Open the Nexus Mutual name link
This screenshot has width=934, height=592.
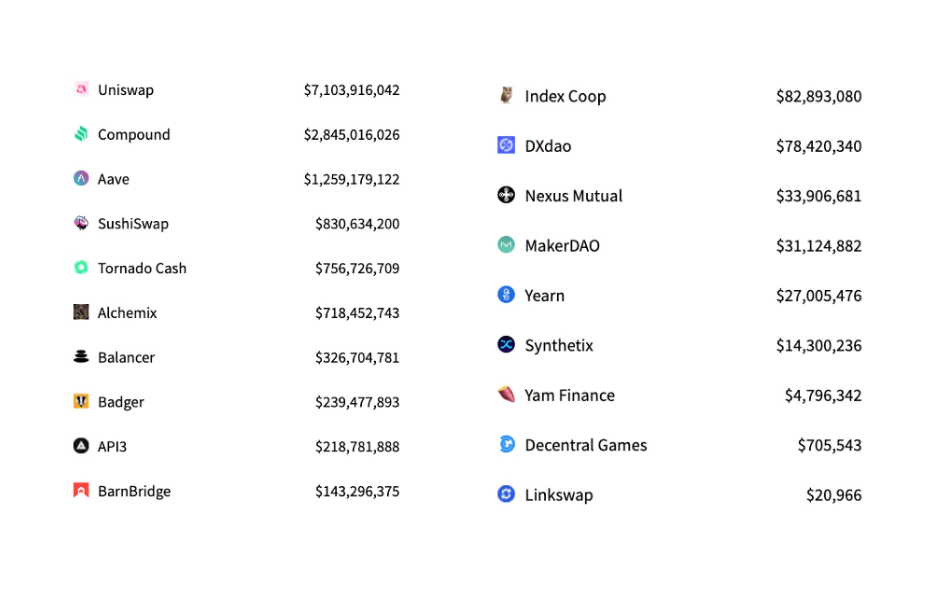(x=573, y=196)
